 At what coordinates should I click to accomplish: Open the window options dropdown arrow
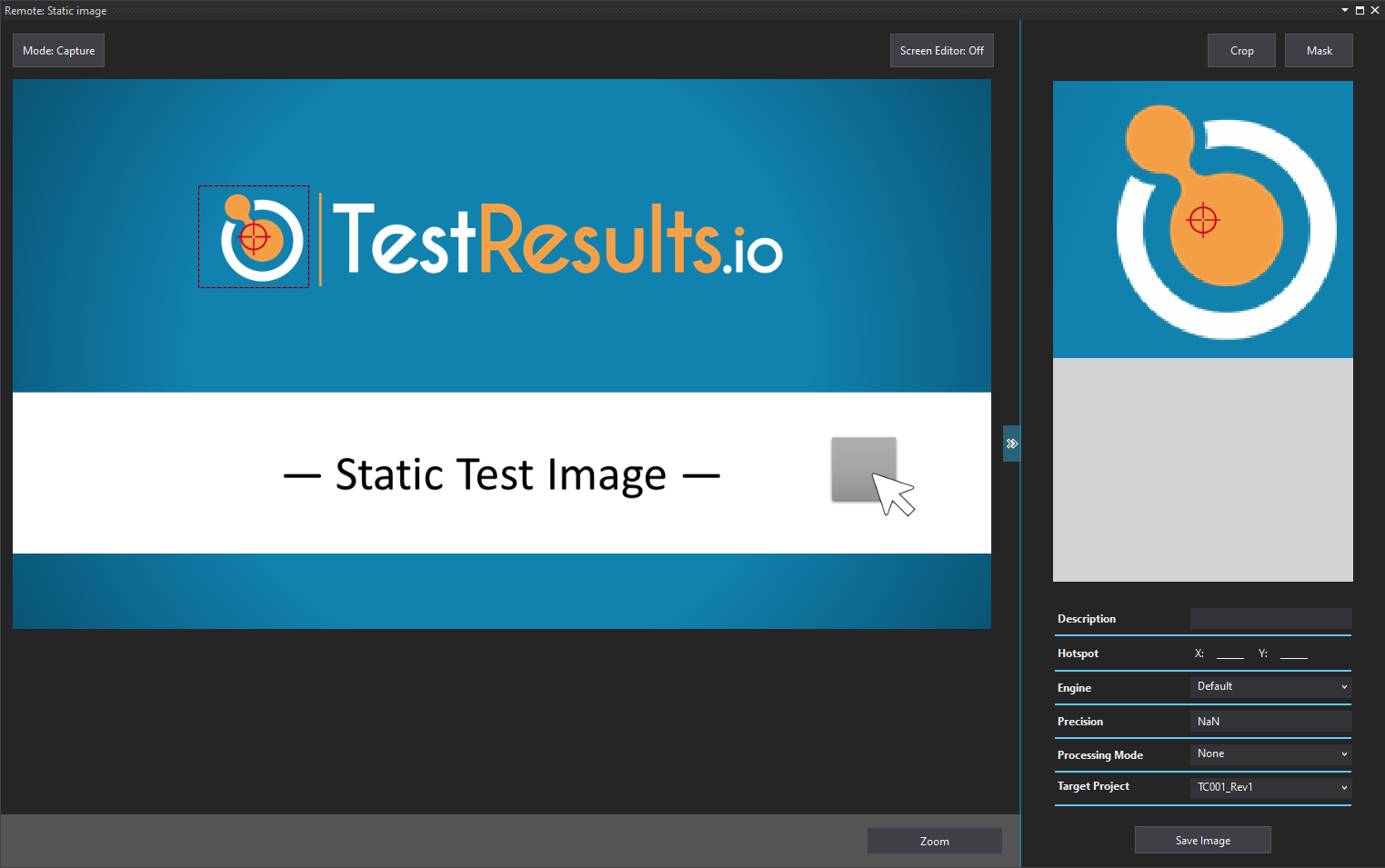point(1344,10)
